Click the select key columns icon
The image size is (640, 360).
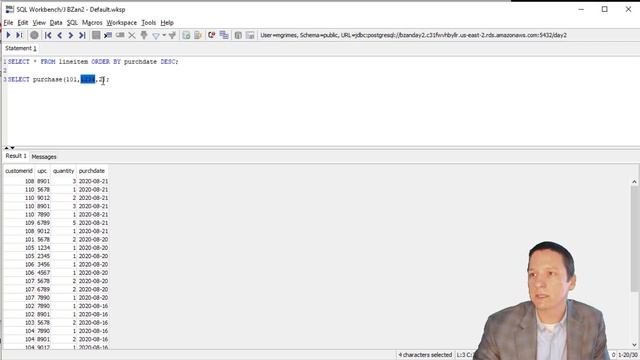(144, 36)
